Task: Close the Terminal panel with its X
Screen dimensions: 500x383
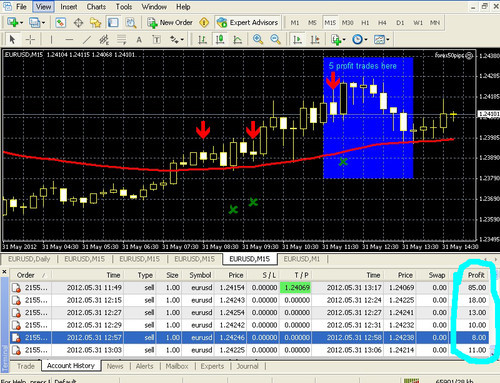Action: point(4,272)
